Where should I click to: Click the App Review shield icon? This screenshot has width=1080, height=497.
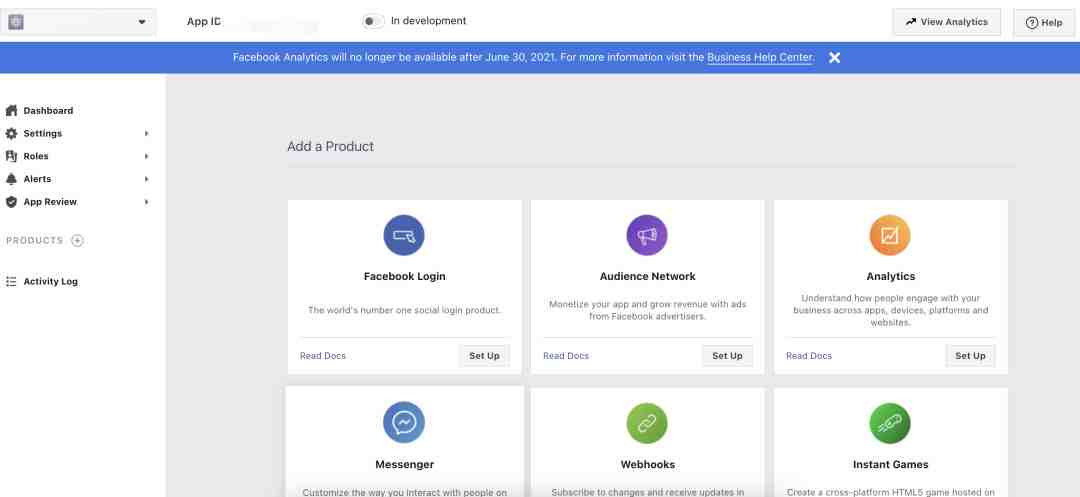[11, 202]
